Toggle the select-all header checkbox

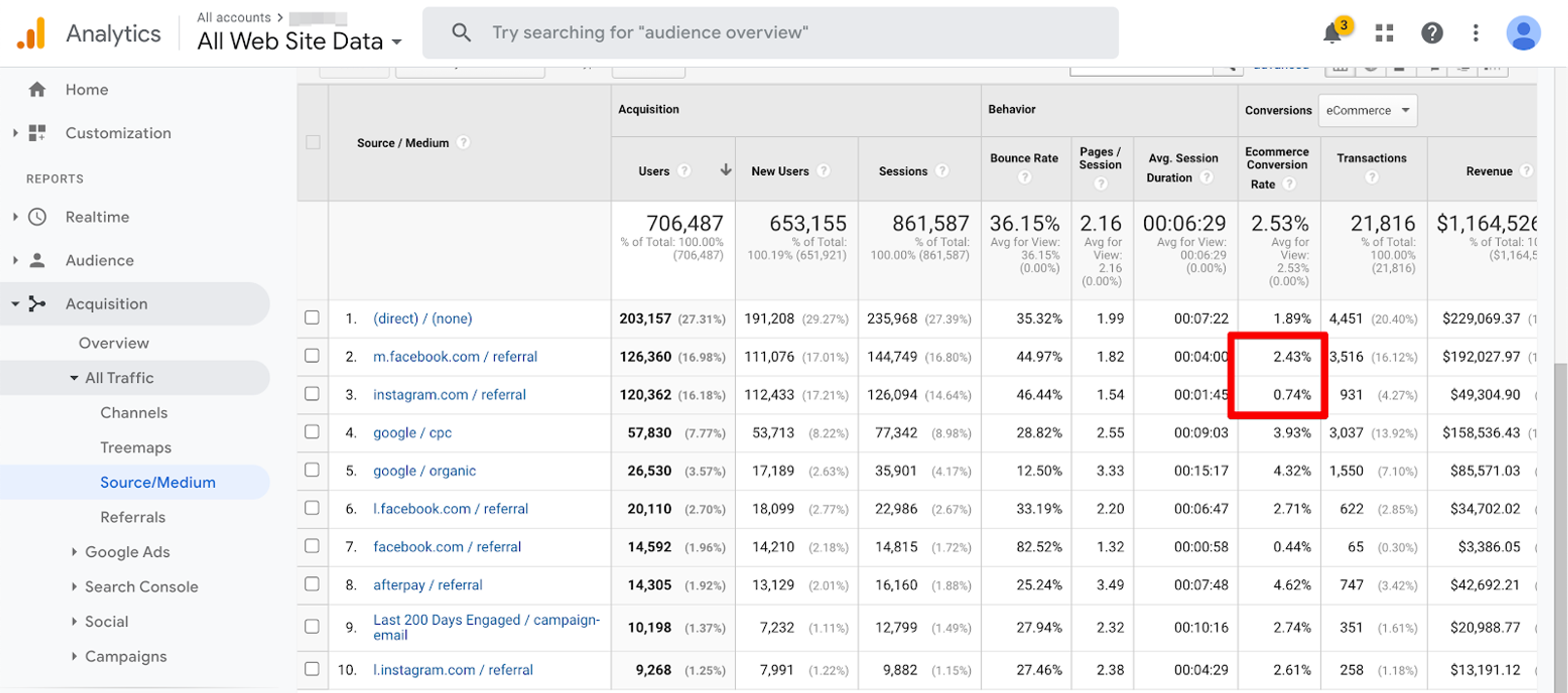tap(313, 142)
